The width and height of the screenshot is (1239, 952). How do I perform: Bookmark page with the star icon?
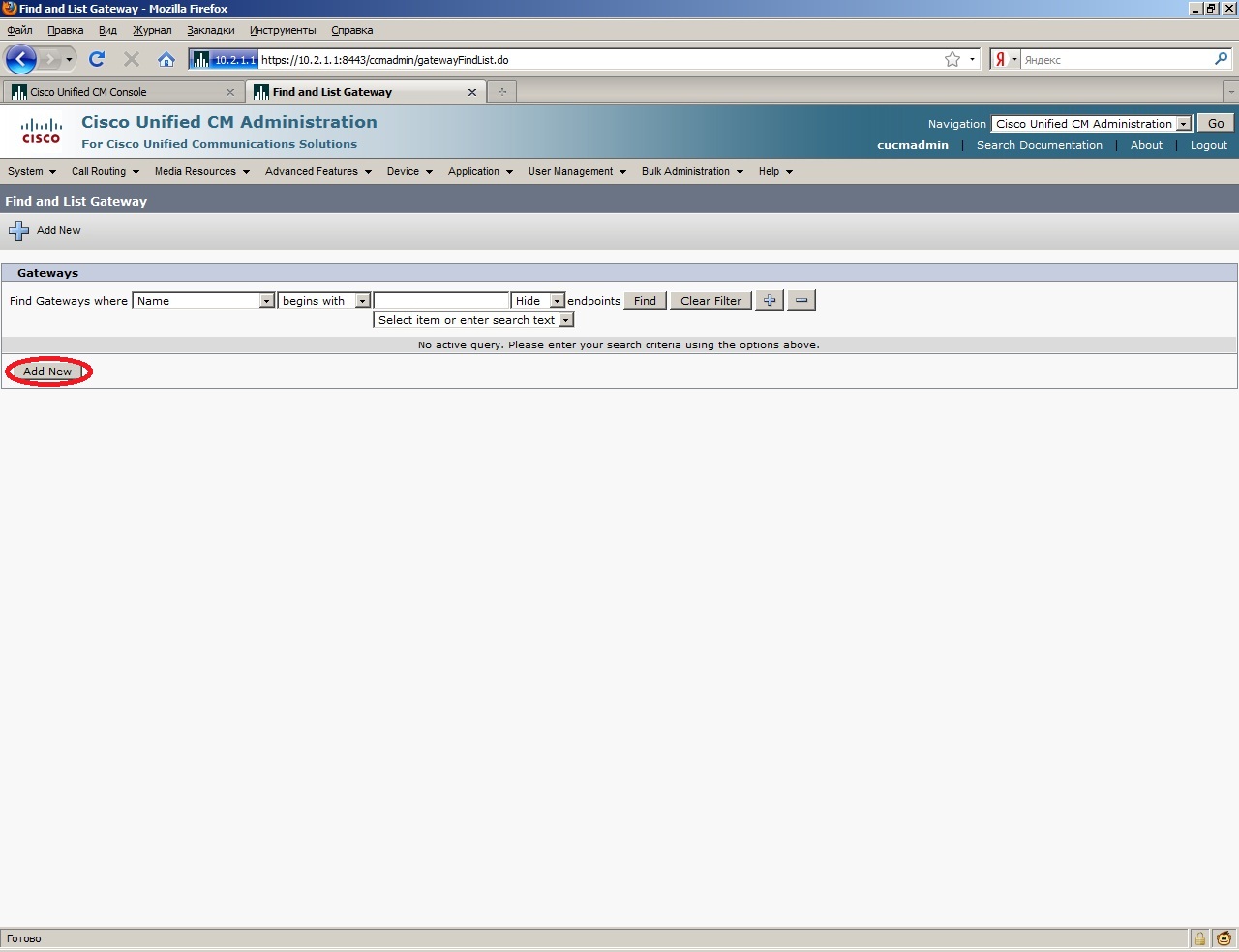click(952, 59)
